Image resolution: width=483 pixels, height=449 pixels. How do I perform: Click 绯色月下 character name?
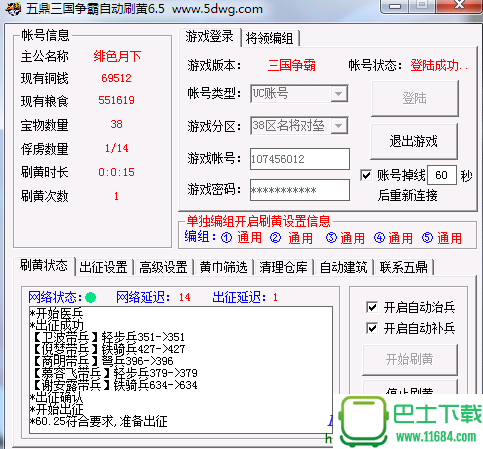117,56
